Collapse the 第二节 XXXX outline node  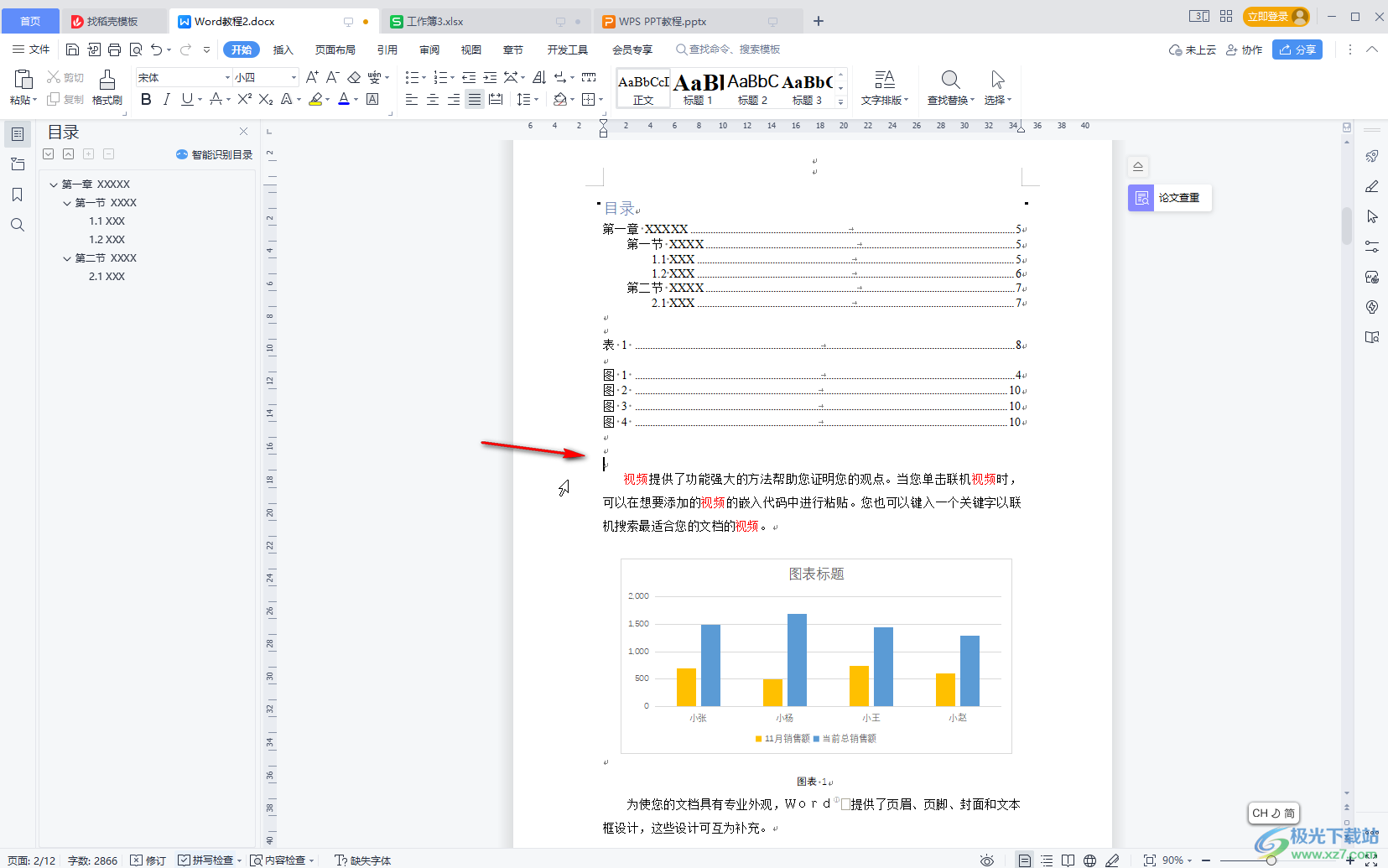67,258
